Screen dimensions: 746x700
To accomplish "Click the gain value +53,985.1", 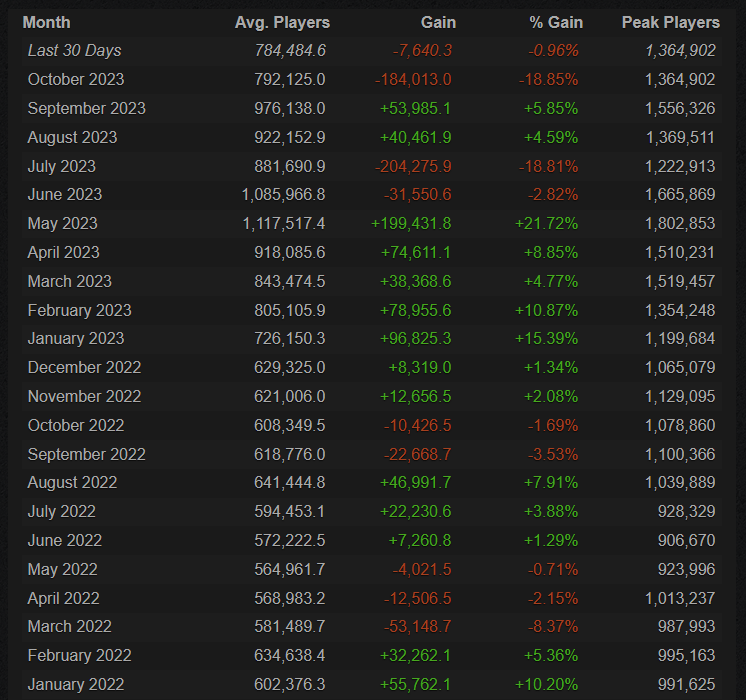I will [415, 108].
